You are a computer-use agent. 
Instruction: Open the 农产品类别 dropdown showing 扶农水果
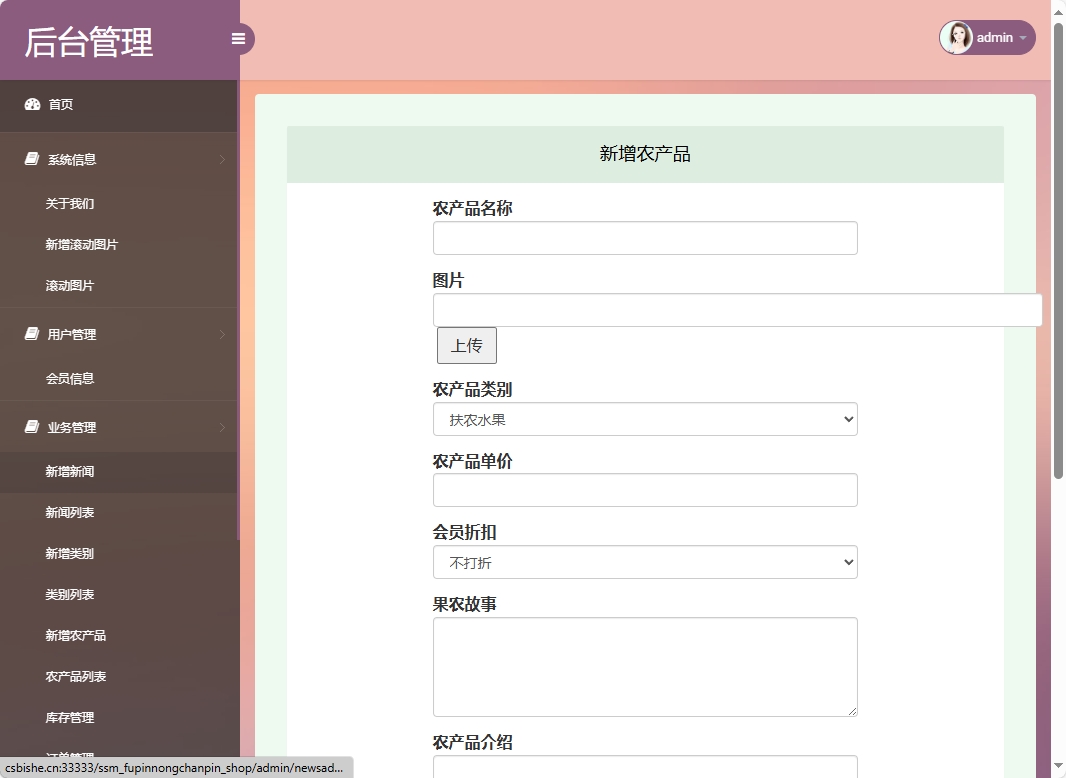(x=645, y=419)
